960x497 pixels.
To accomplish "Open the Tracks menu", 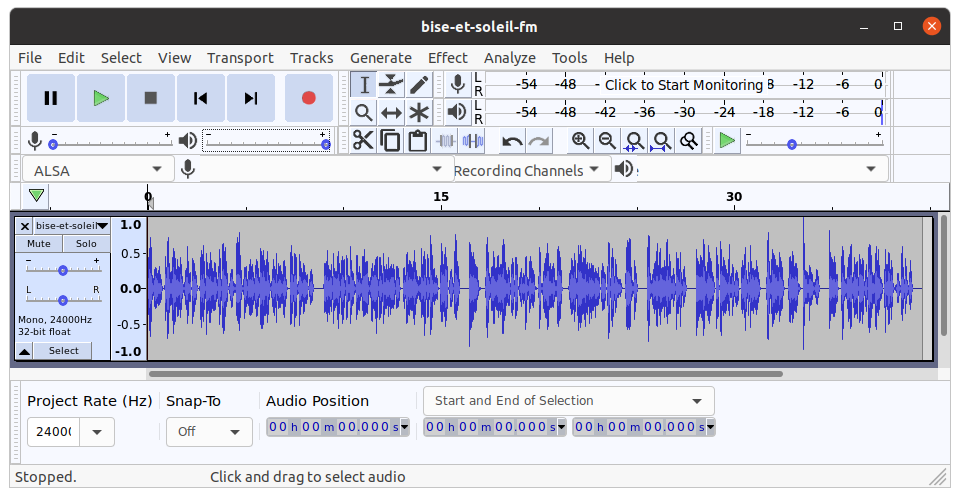I will 312,58.
